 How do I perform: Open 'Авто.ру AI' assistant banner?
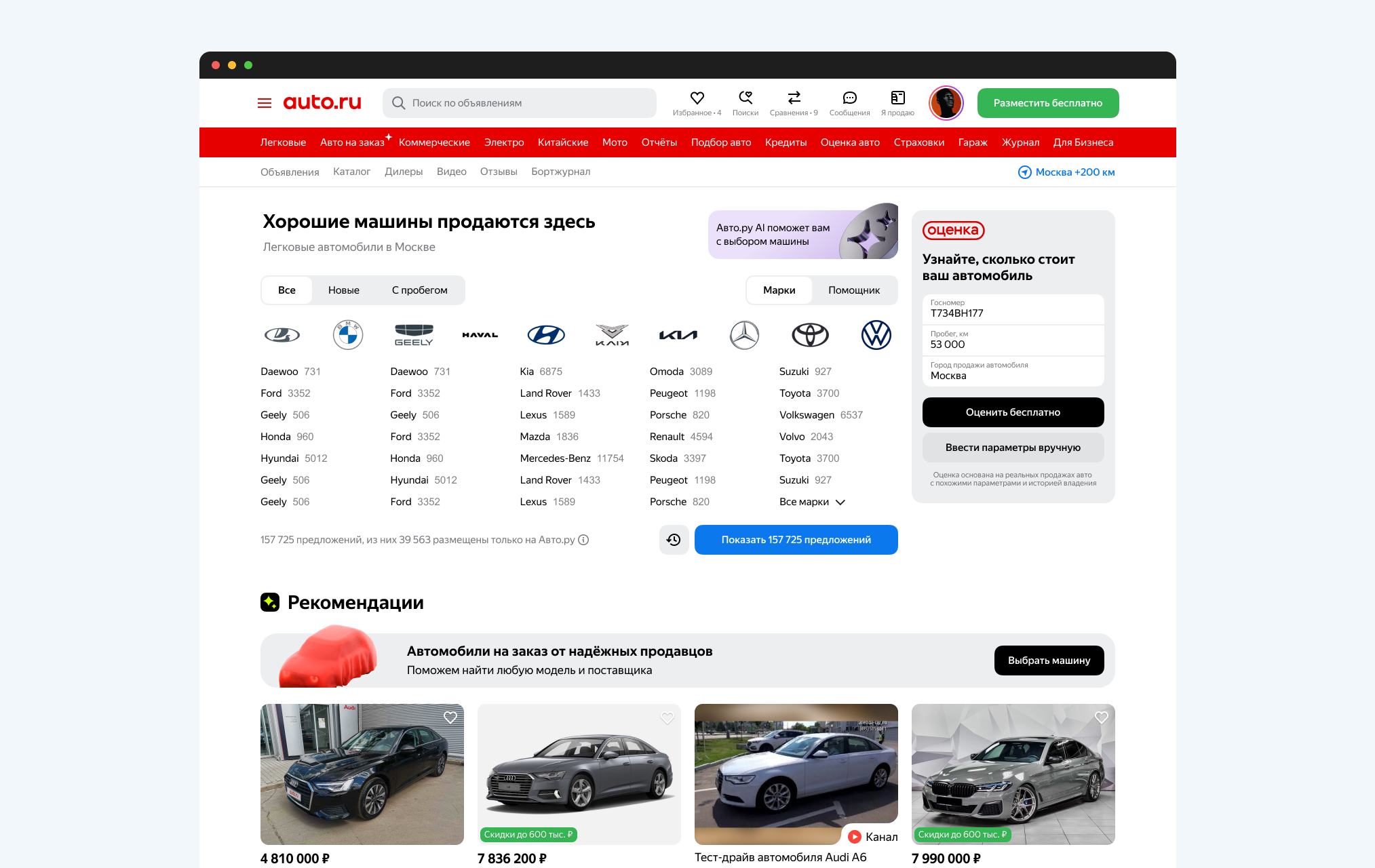click(x=803, y=234)
